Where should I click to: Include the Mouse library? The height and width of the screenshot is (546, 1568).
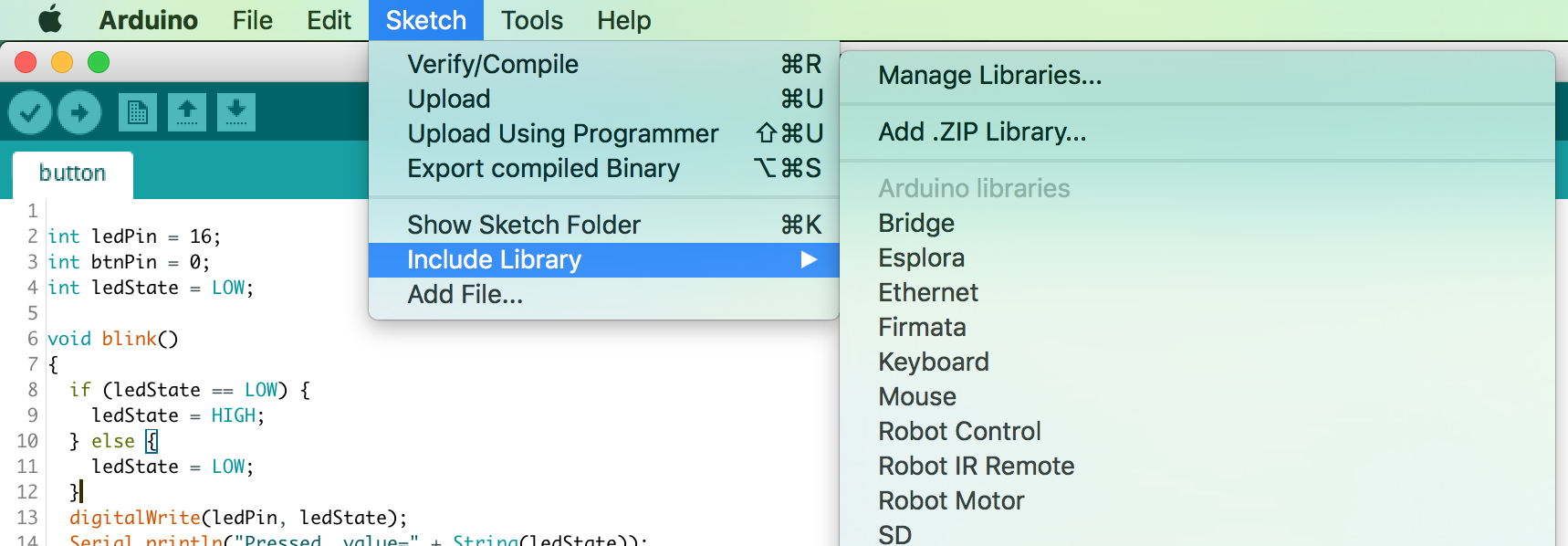tap(1197, 396)
